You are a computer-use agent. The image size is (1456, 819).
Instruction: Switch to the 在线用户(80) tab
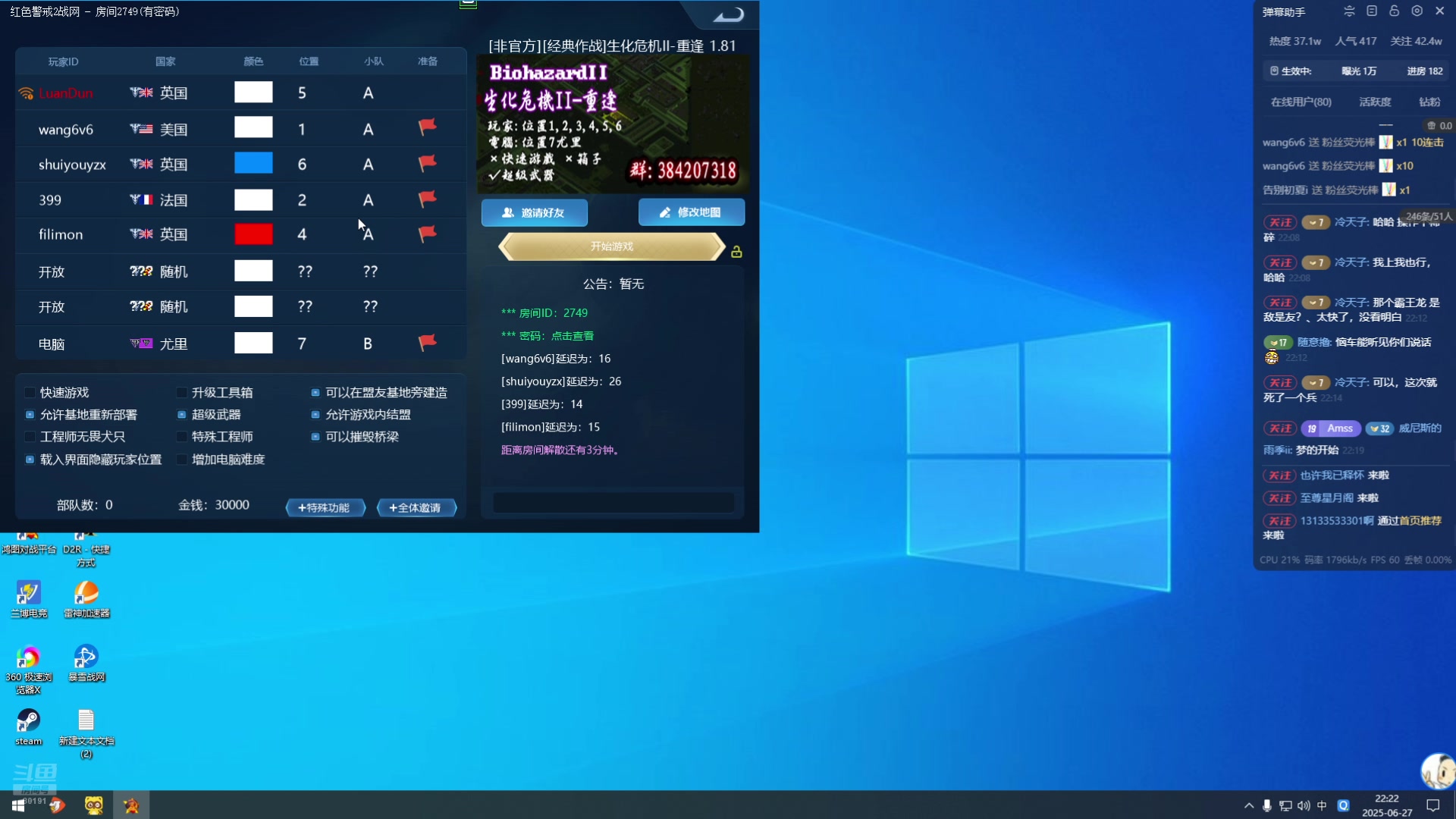[1301, 102]
